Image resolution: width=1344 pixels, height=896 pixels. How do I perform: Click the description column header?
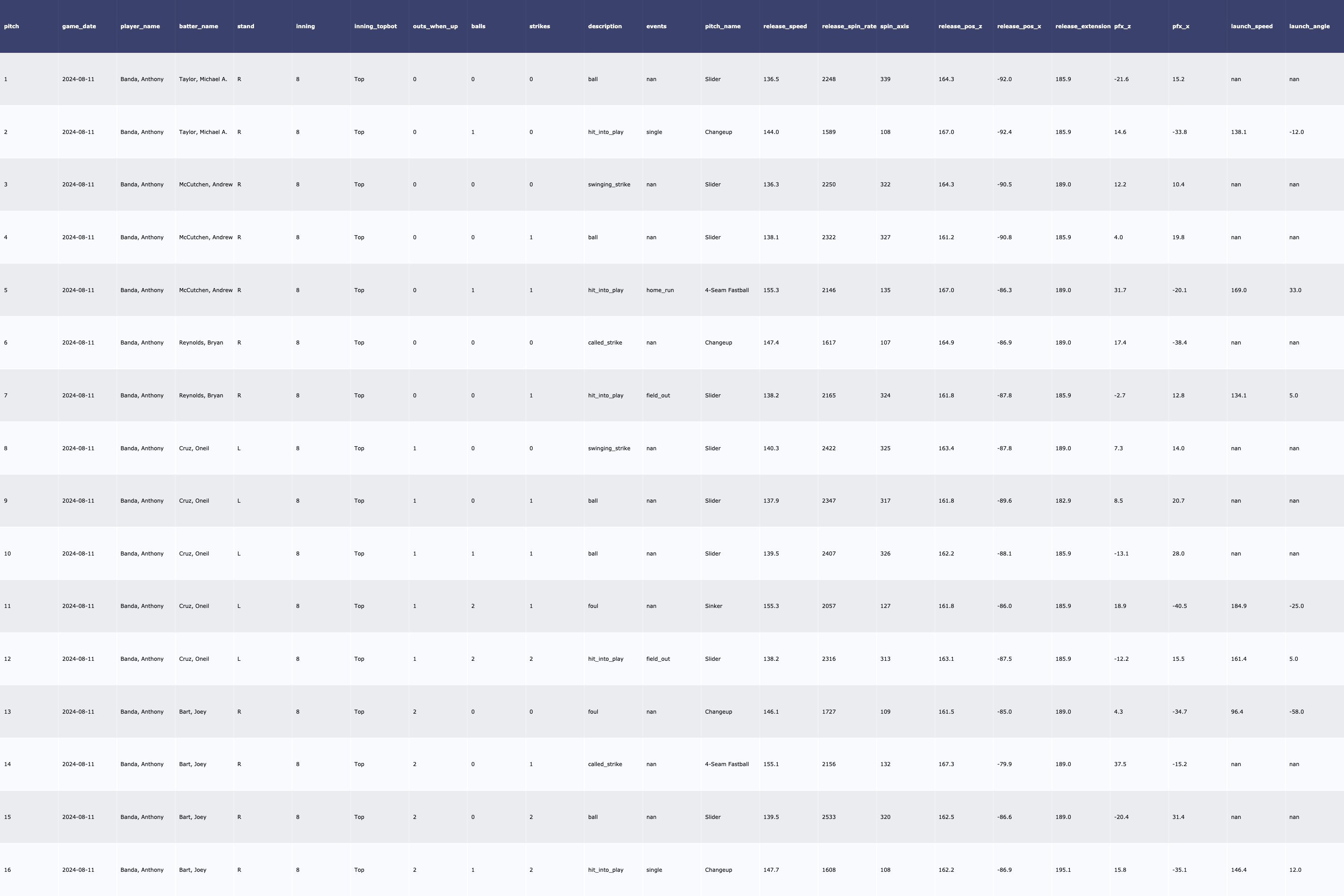(604, 26)
